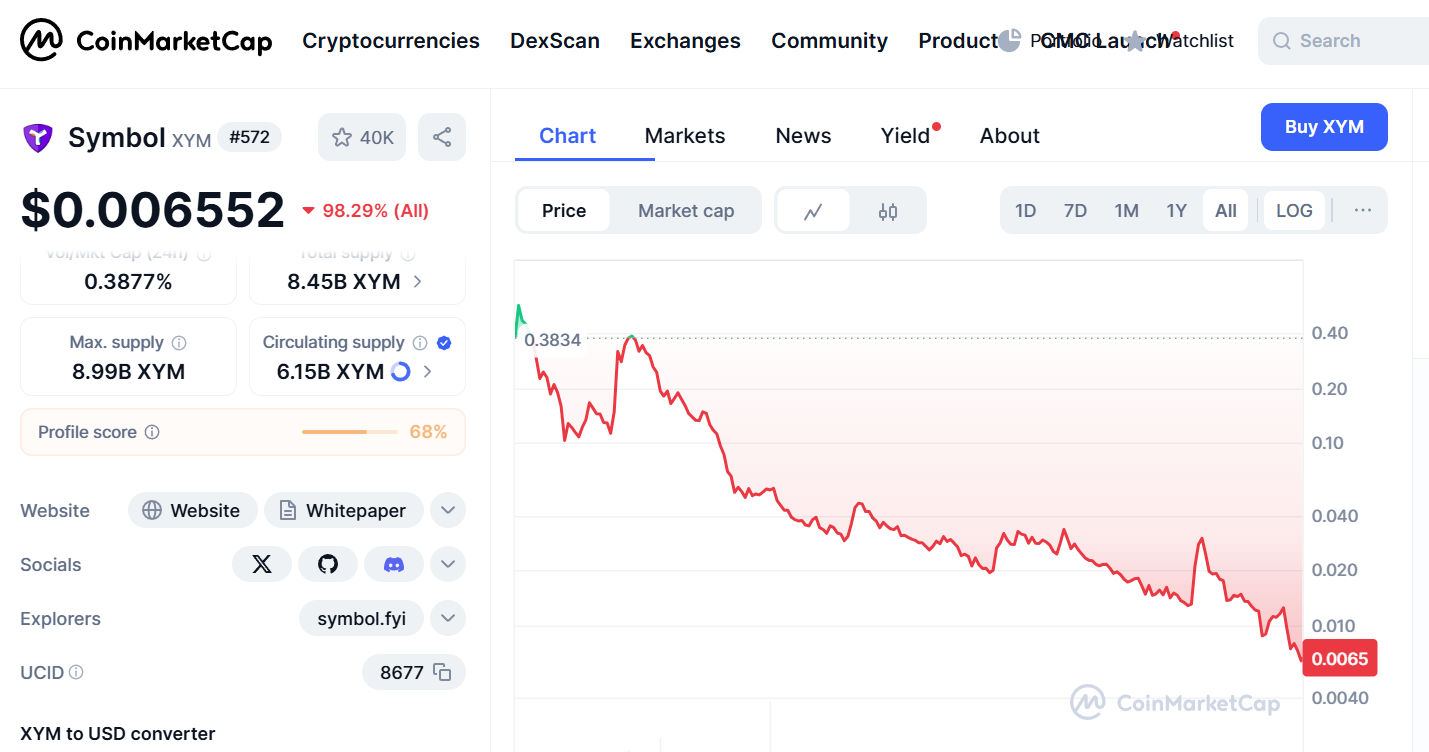This screenshot has height=752, width=1429.
Task: Select the Market cap chart toggle
Action: tap(686, 211)
